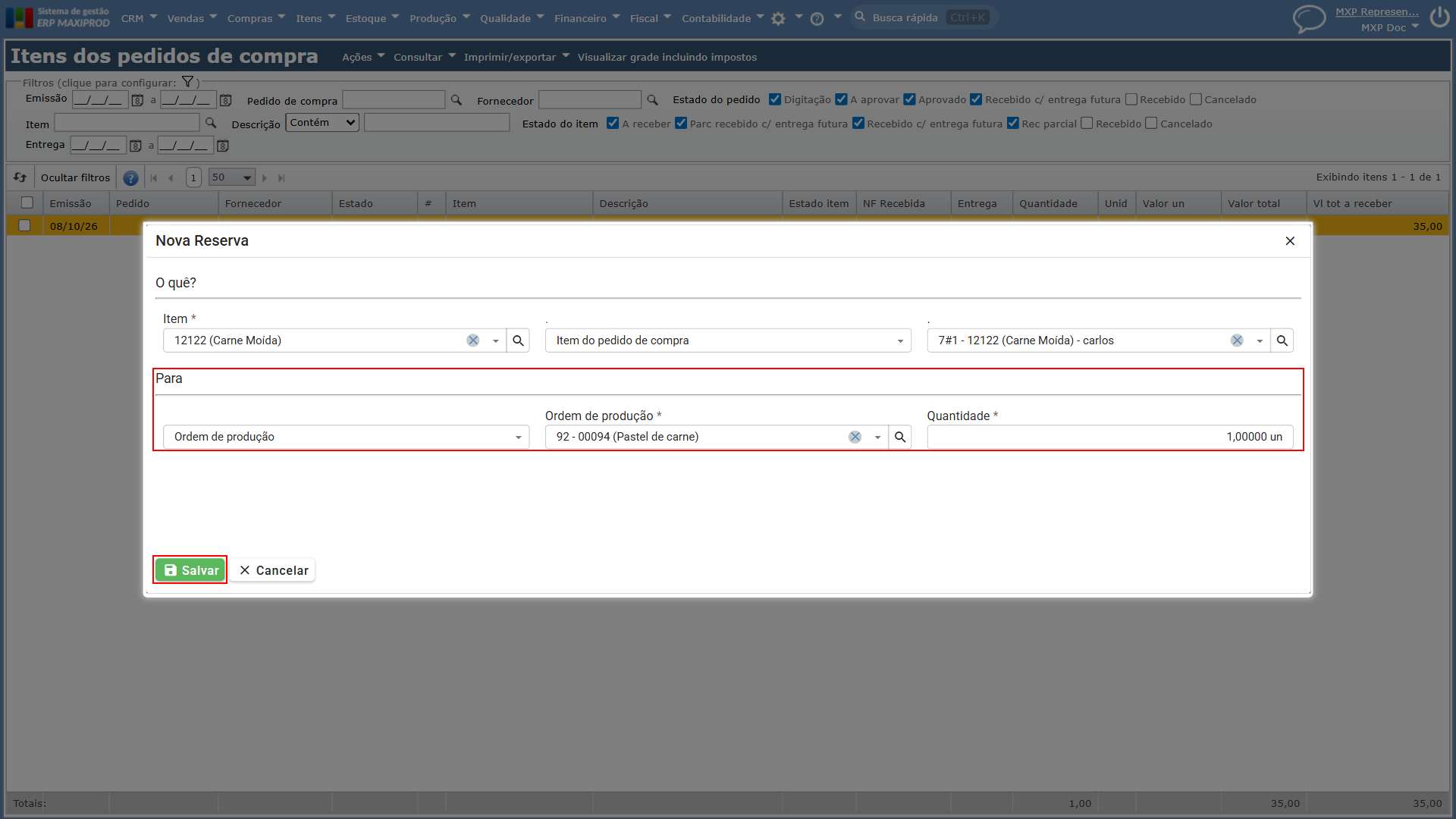The image size is (1456, 819).
Task: Click the power logout icon
Action: coord(1439,17)
